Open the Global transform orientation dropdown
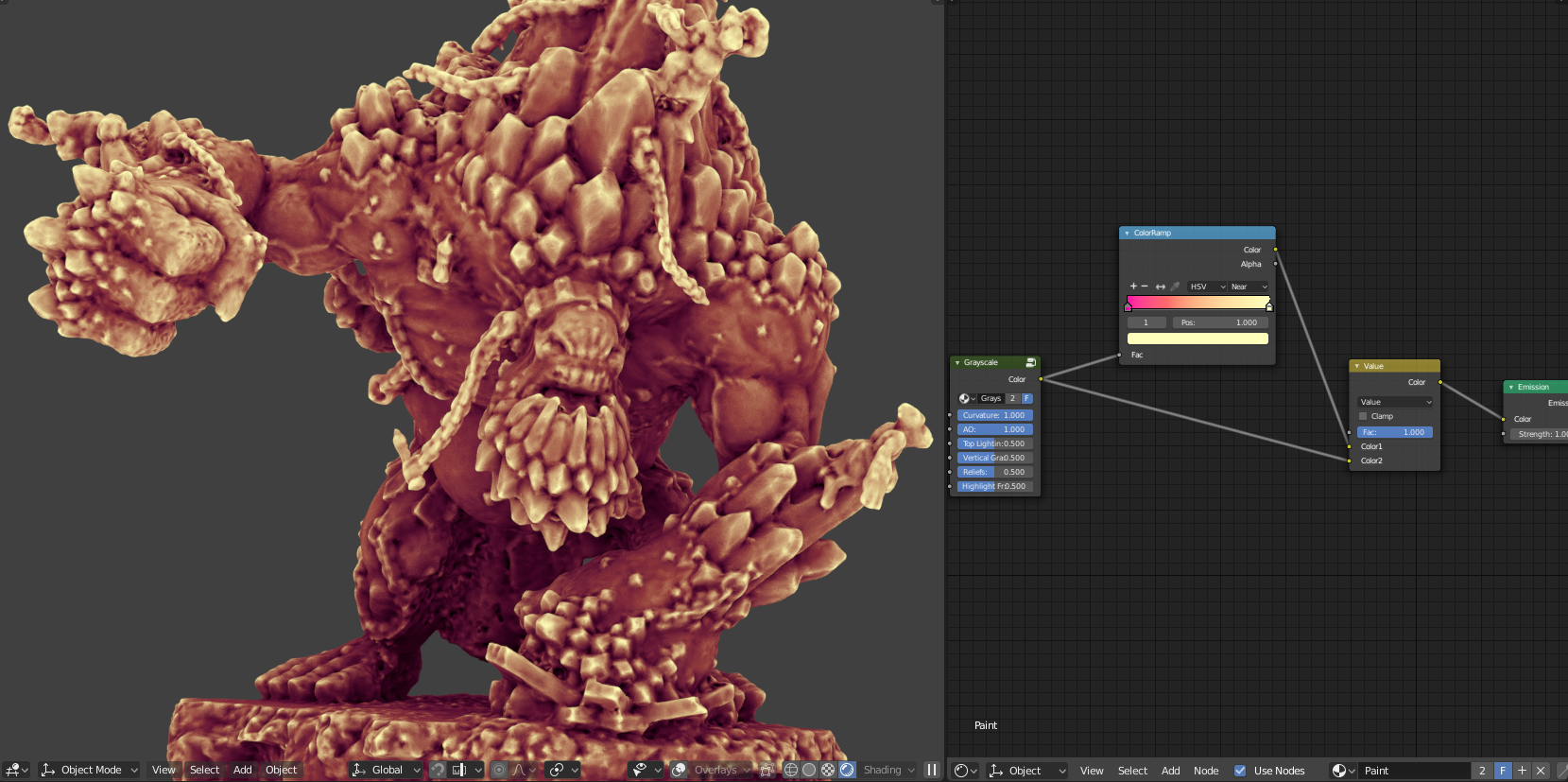Screen dimensions: 1568x782 click(385, 770)
